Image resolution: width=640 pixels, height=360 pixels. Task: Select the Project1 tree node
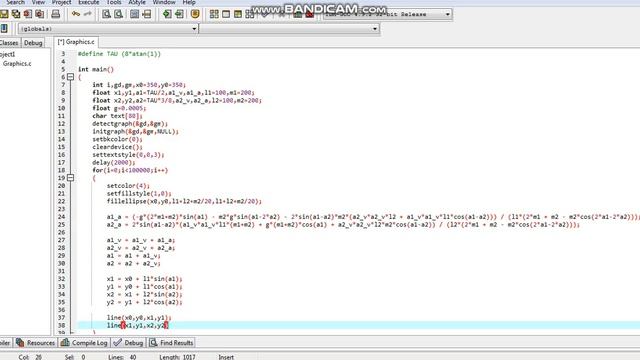click(7, 54)
